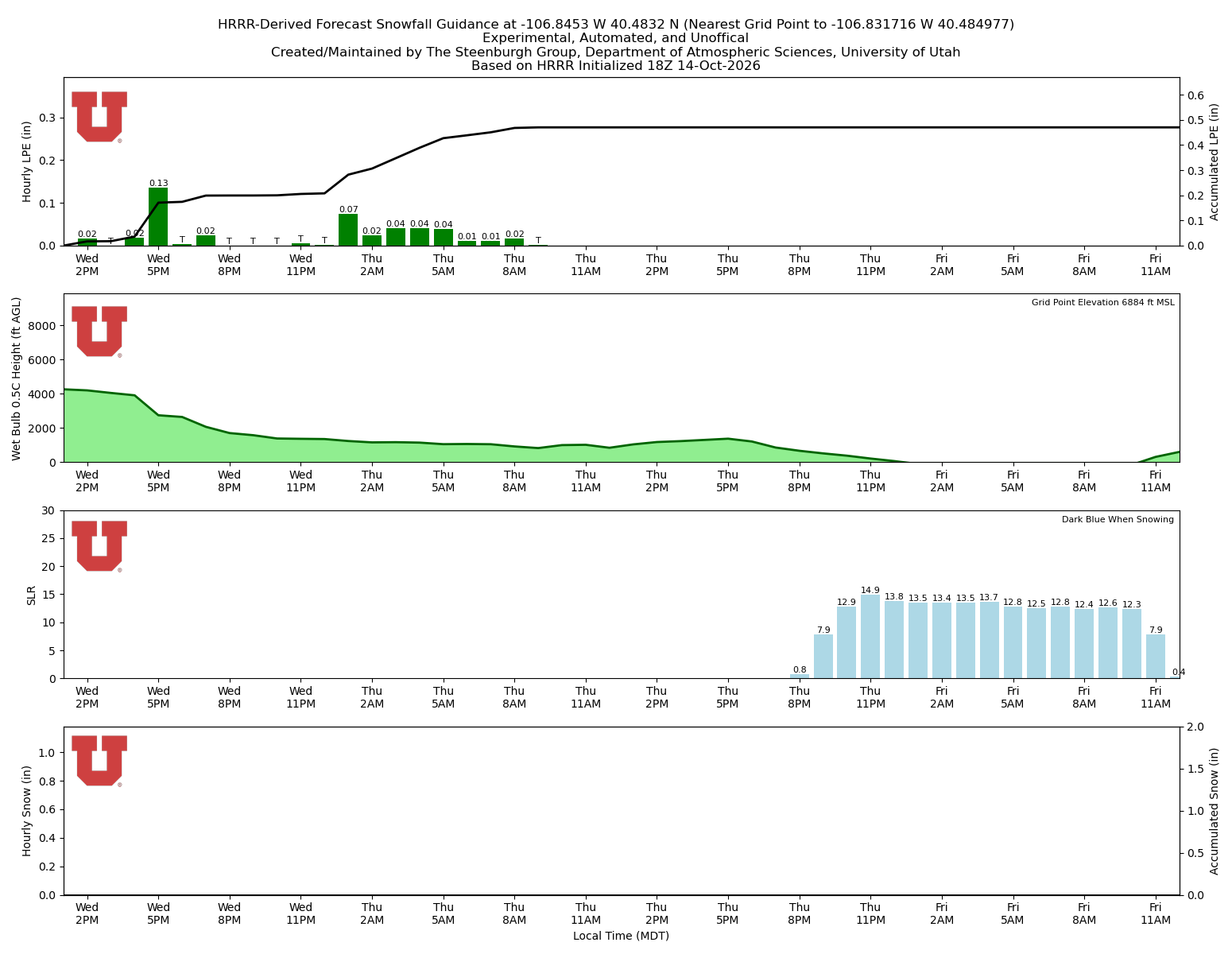Image resolution: width=1232 pixels, height=954 pixels.
Task: Click the 8000 tick on wet bulb axis
Action: (x=44, y=326)
